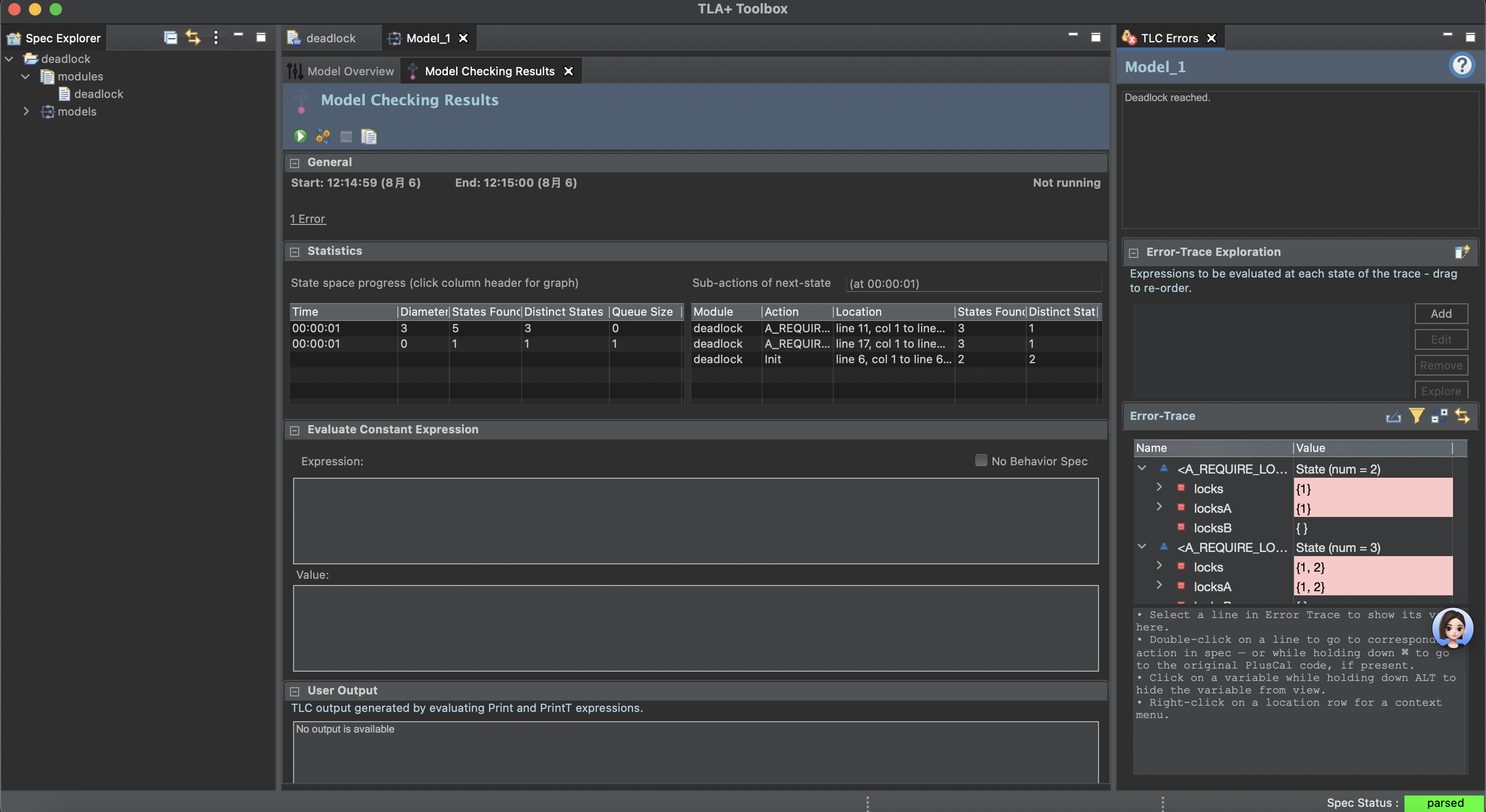Collapse the General section
The width and height of the screenshot is (1486, 812).
[295, 163]
